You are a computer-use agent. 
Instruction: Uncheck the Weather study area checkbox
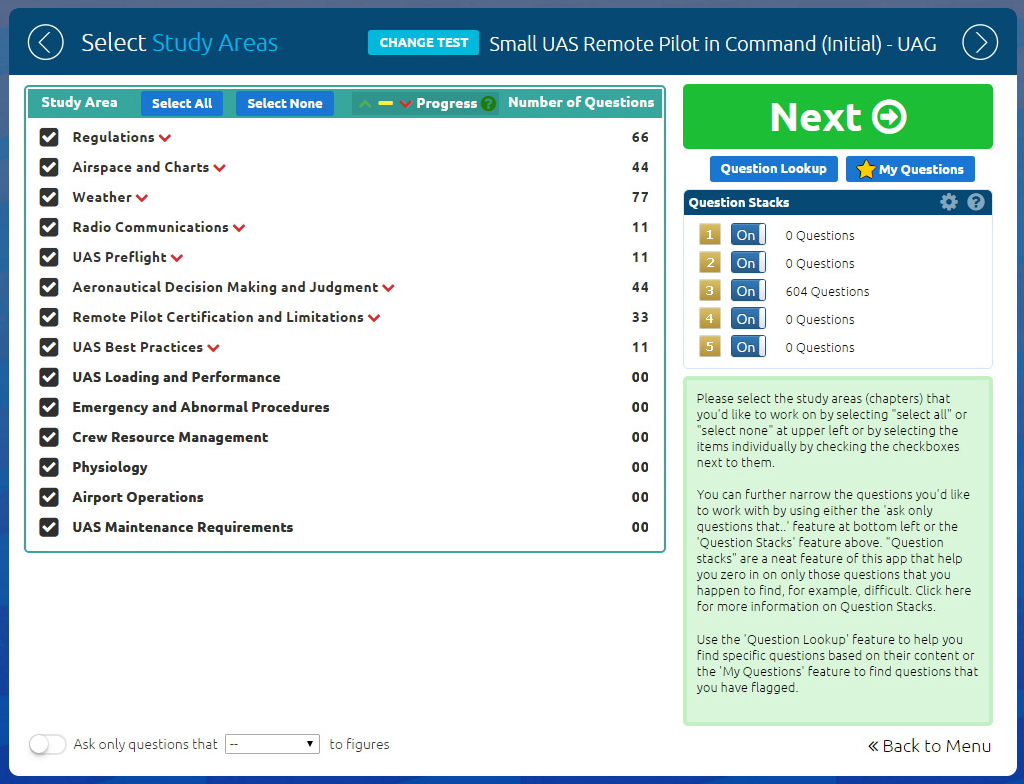tap(49, 197)
